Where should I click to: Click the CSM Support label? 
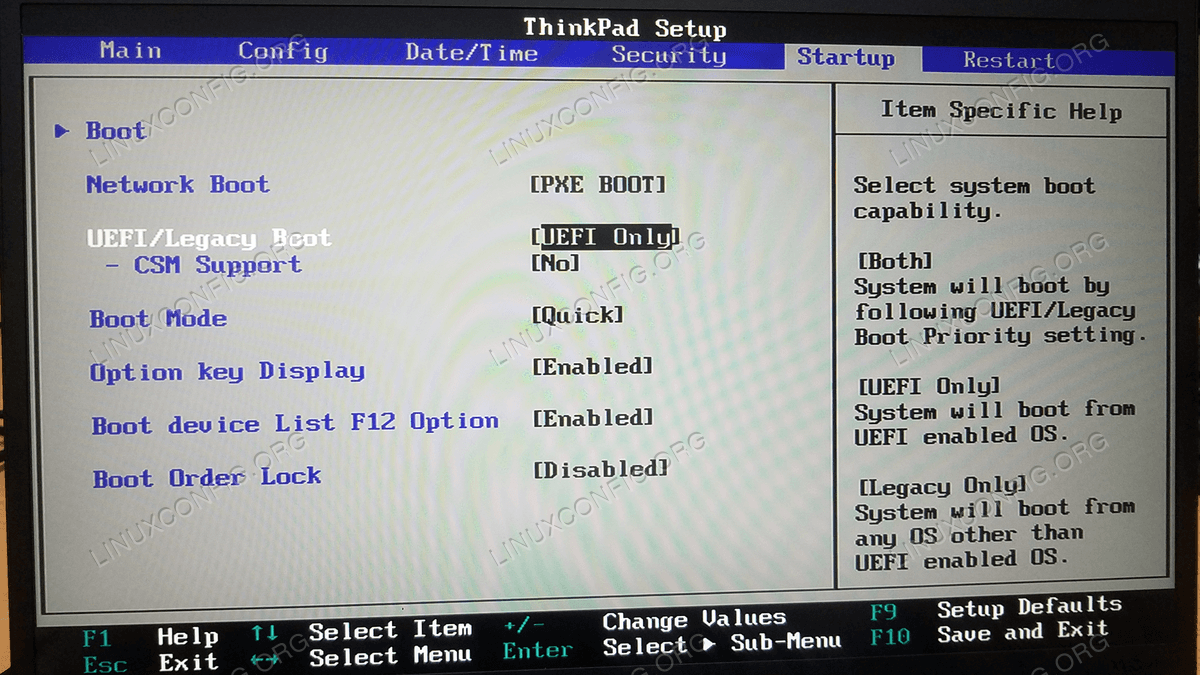tap(230, 264)
